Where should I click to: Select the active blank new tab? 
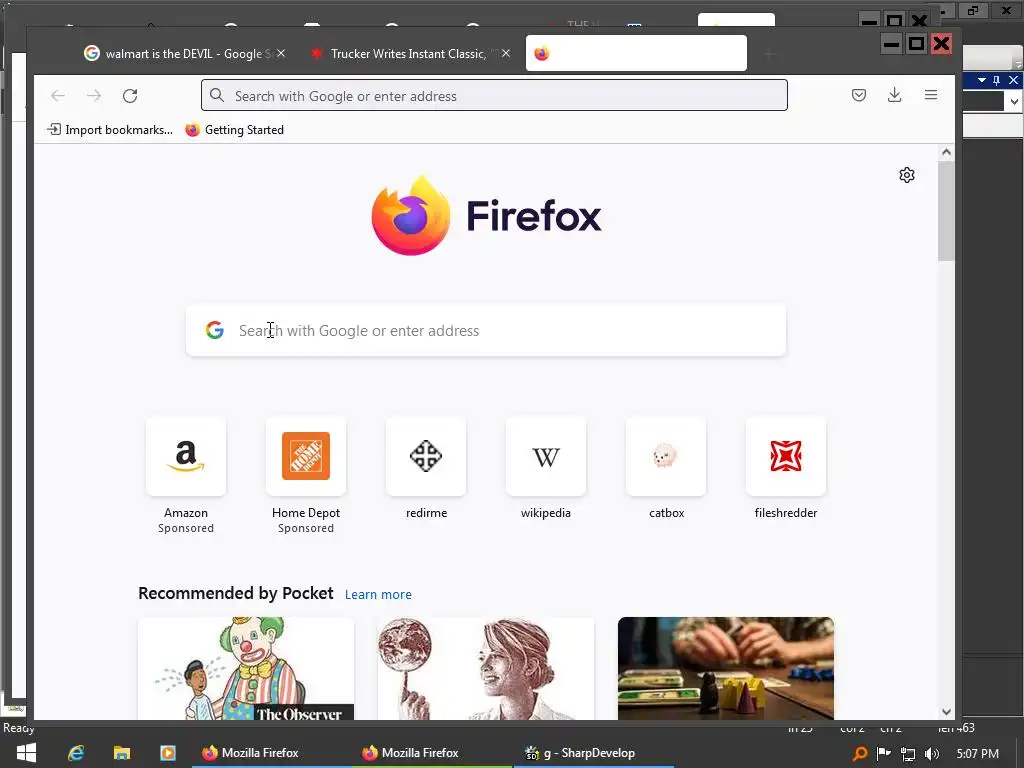[x=636, y=54]
